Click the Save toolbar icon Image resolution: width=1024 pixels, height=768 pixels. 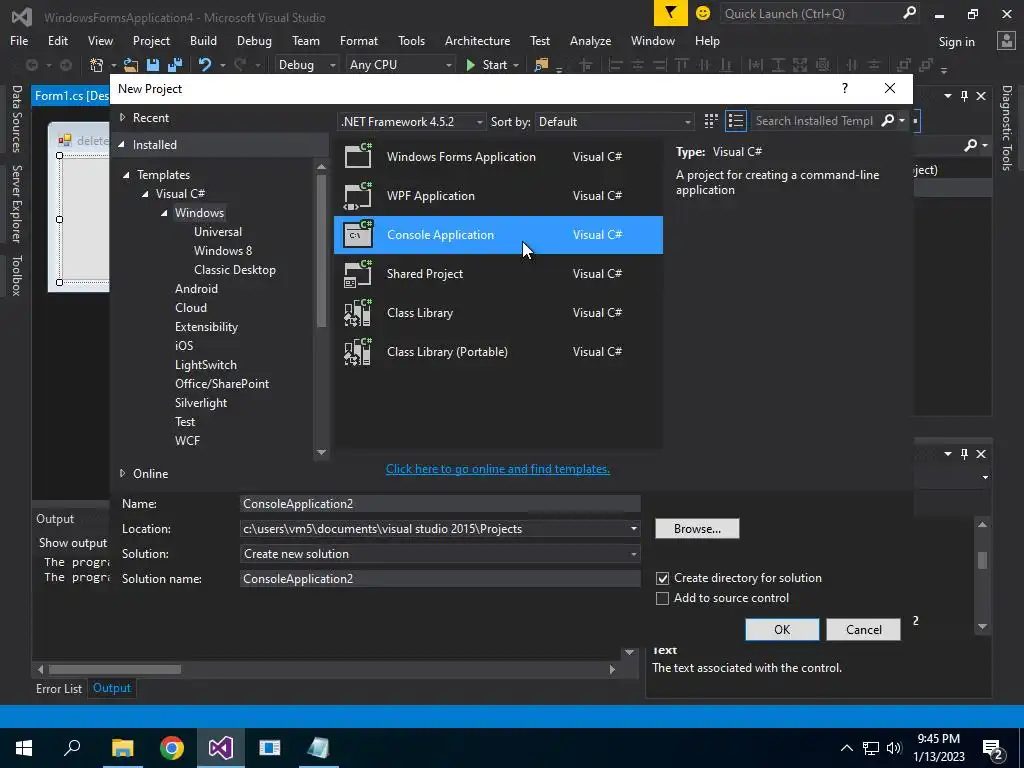(x=153, y=65)
